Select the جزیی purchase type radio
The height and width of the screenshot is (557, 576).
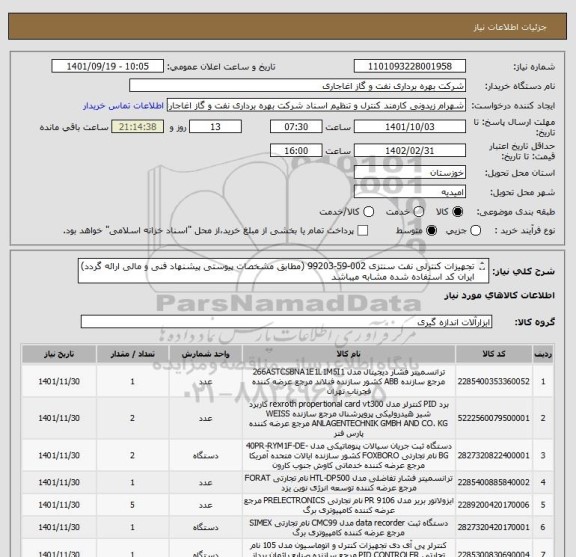476,231
